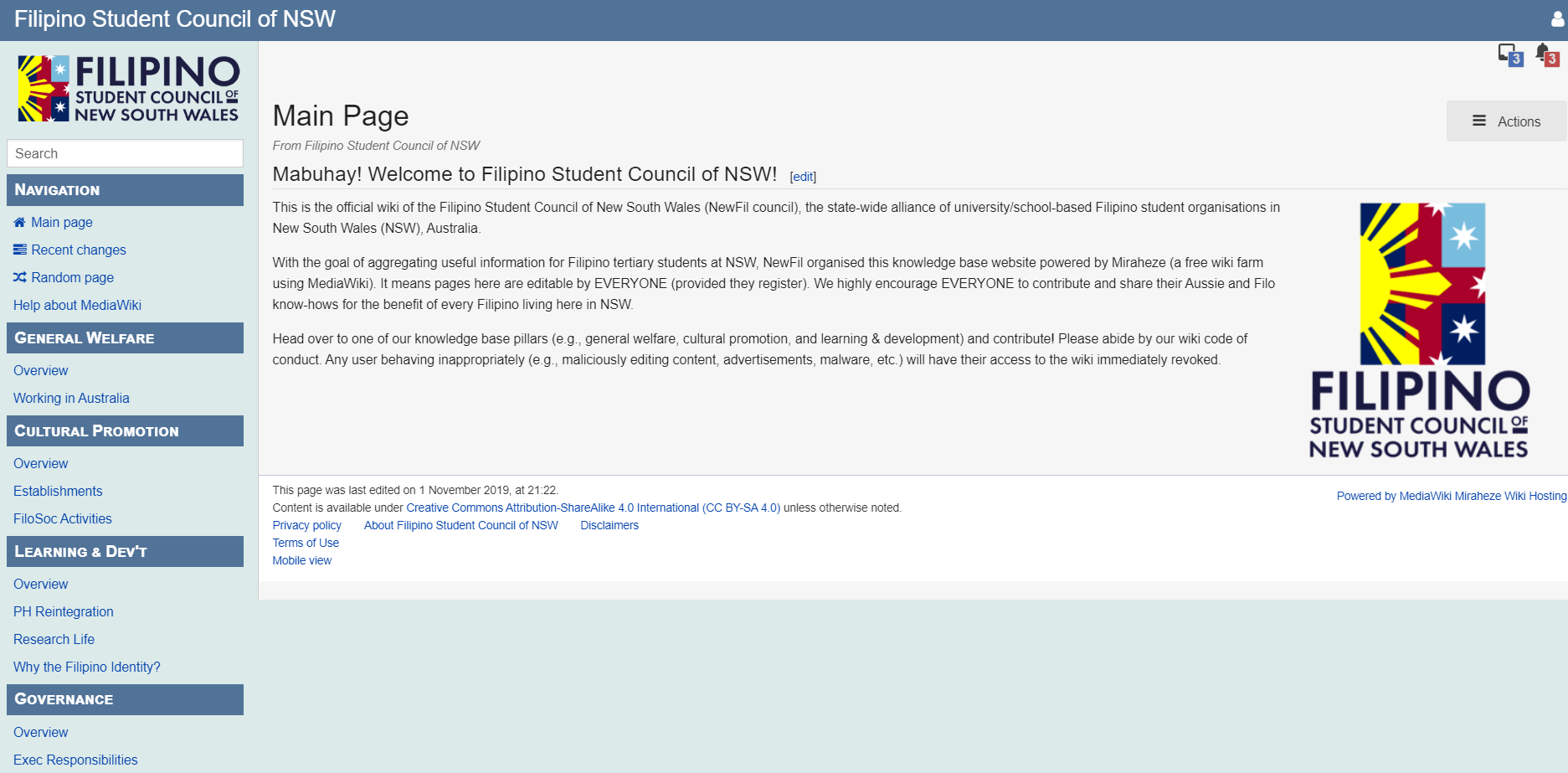
Task: Open PH Reintegration page
Action: (x=63, y=611)
